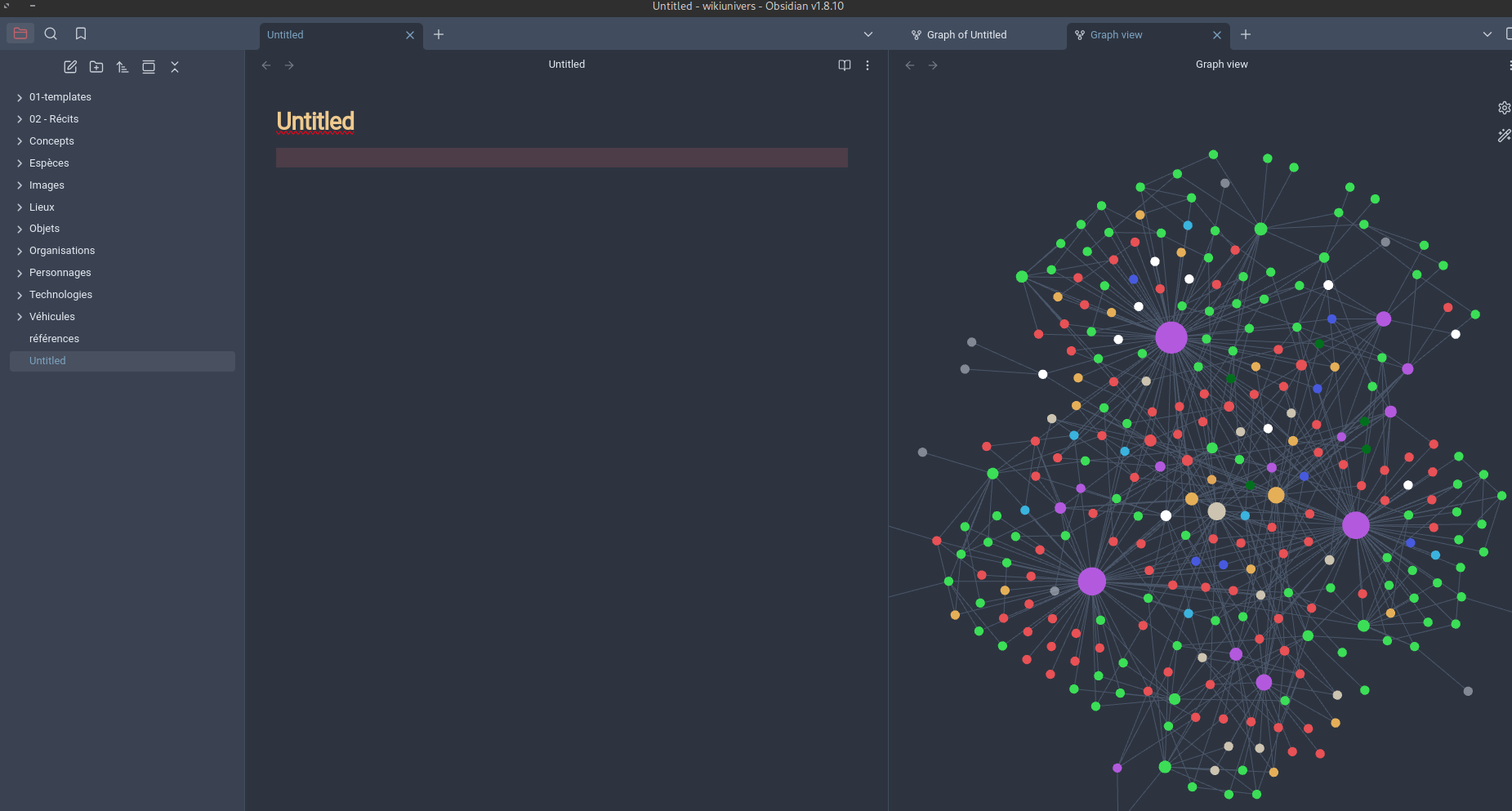Toggle reading view book icon
1512x811 pixels.
coord(845,65)
